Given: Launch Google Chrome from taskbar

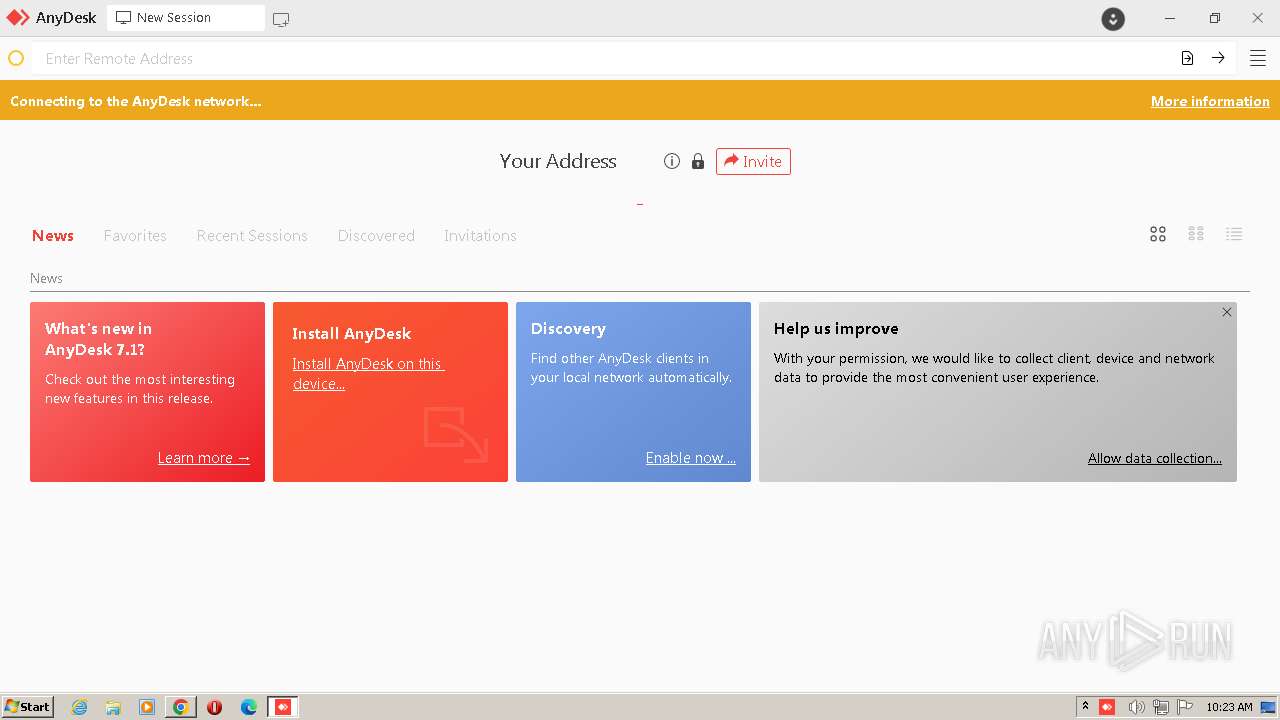Looking at the screenshot, I should 180,707.
